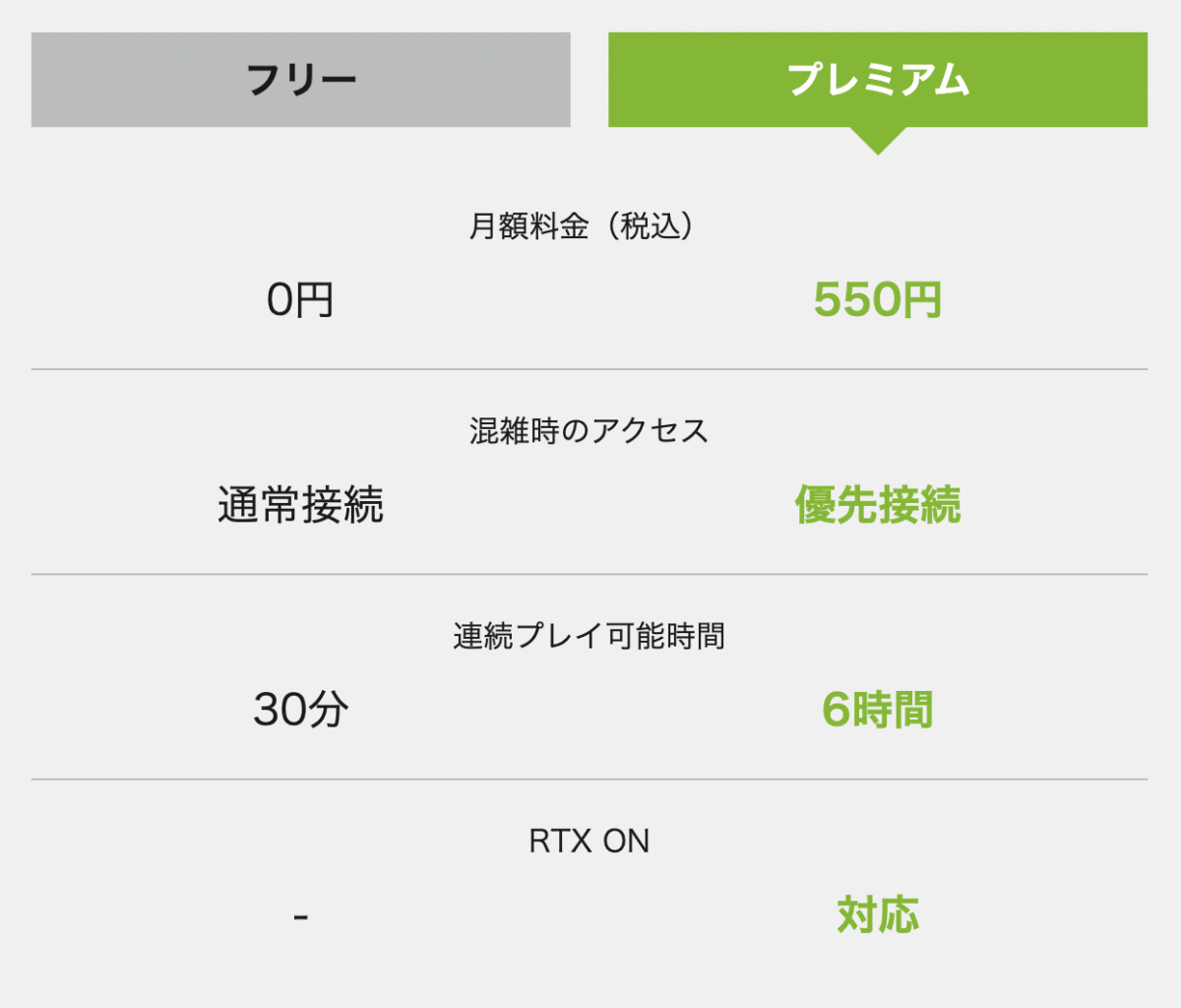Click the 550円 premium price
1181x1008 pixels.
pyautogui.click(x=877, y=299)
